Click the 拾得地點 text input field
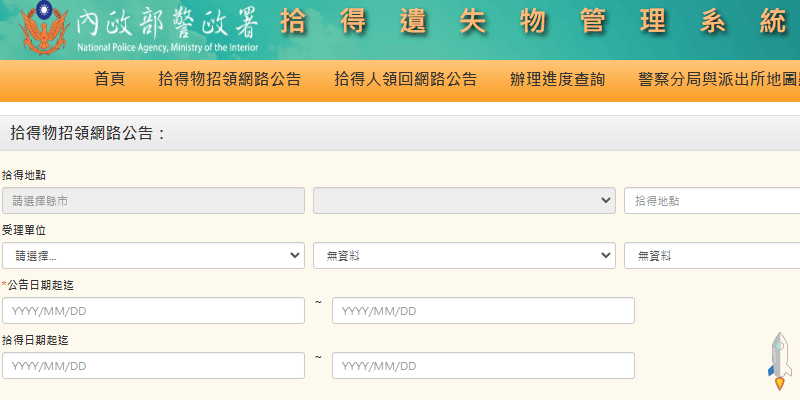Viewport: 800px width, 400px height. coord(712,200)
